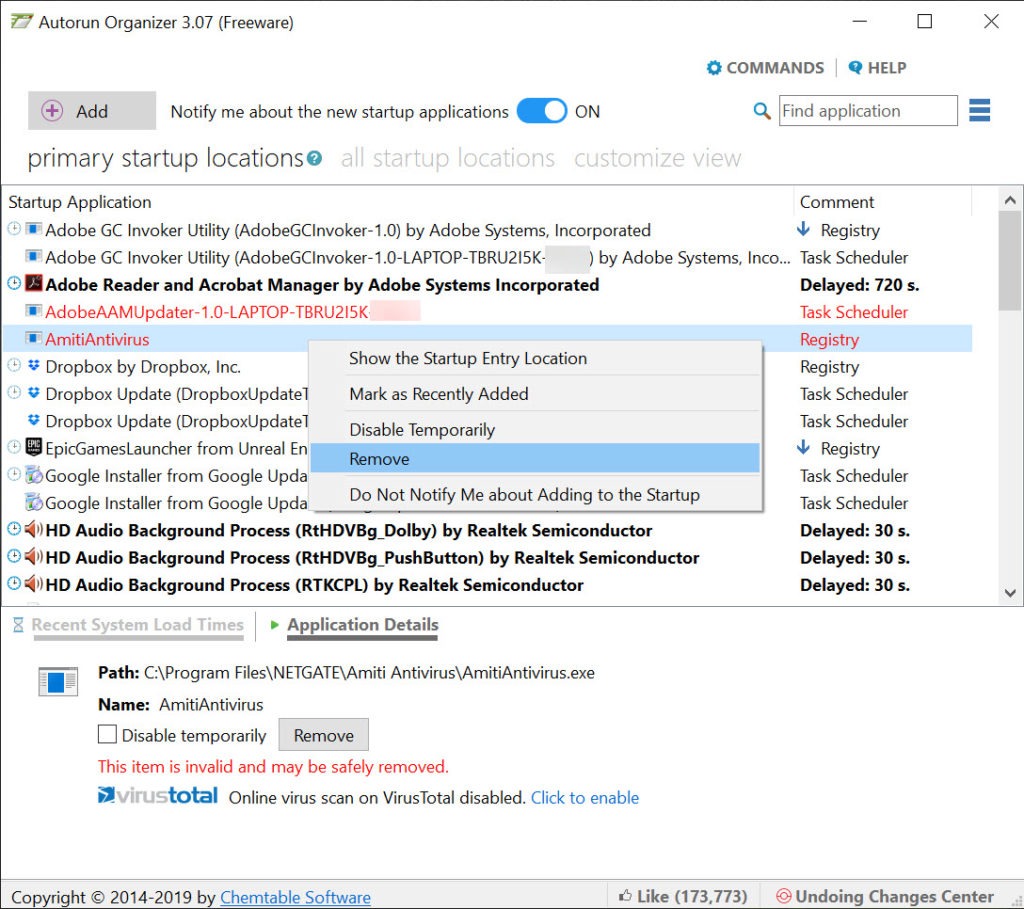Screen dimensions: 1024x909
Task: Click the AmitiAntivirus row icon
Action: point(33,338)
